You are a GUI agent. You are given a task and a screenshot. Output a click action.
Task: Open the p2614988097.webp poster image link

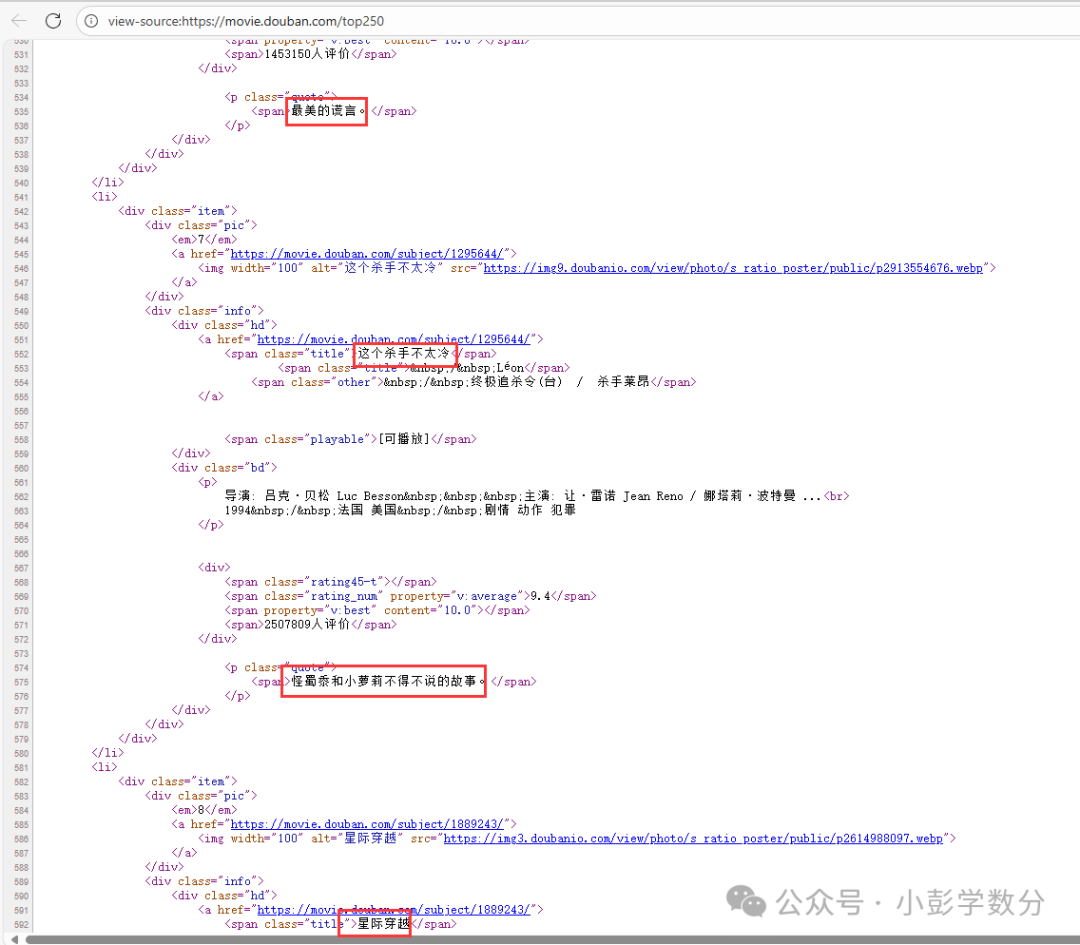[x=693, y=838]
